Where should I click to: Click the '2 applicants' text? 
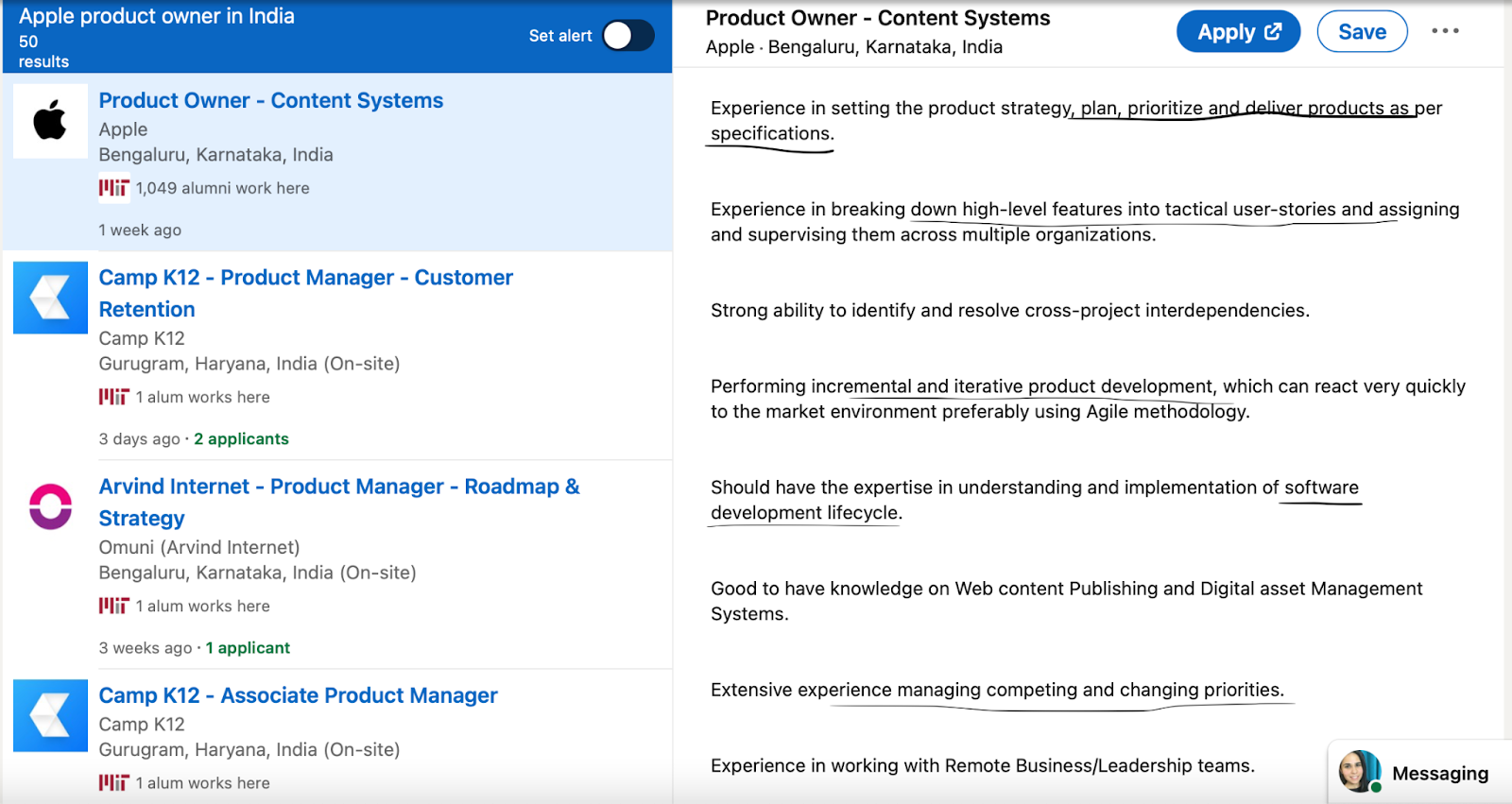(241, 439)
